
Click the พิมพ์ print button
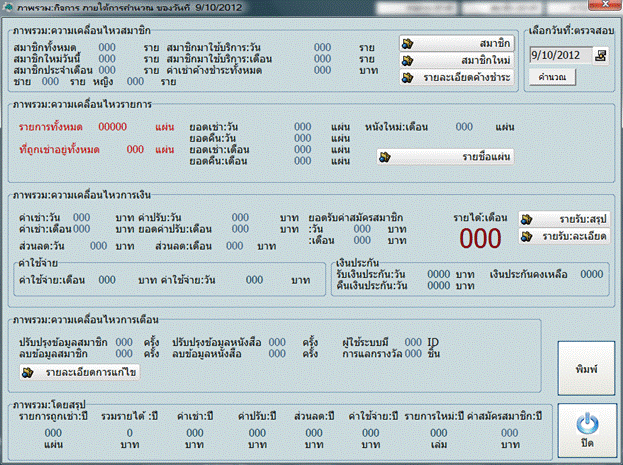586,369
